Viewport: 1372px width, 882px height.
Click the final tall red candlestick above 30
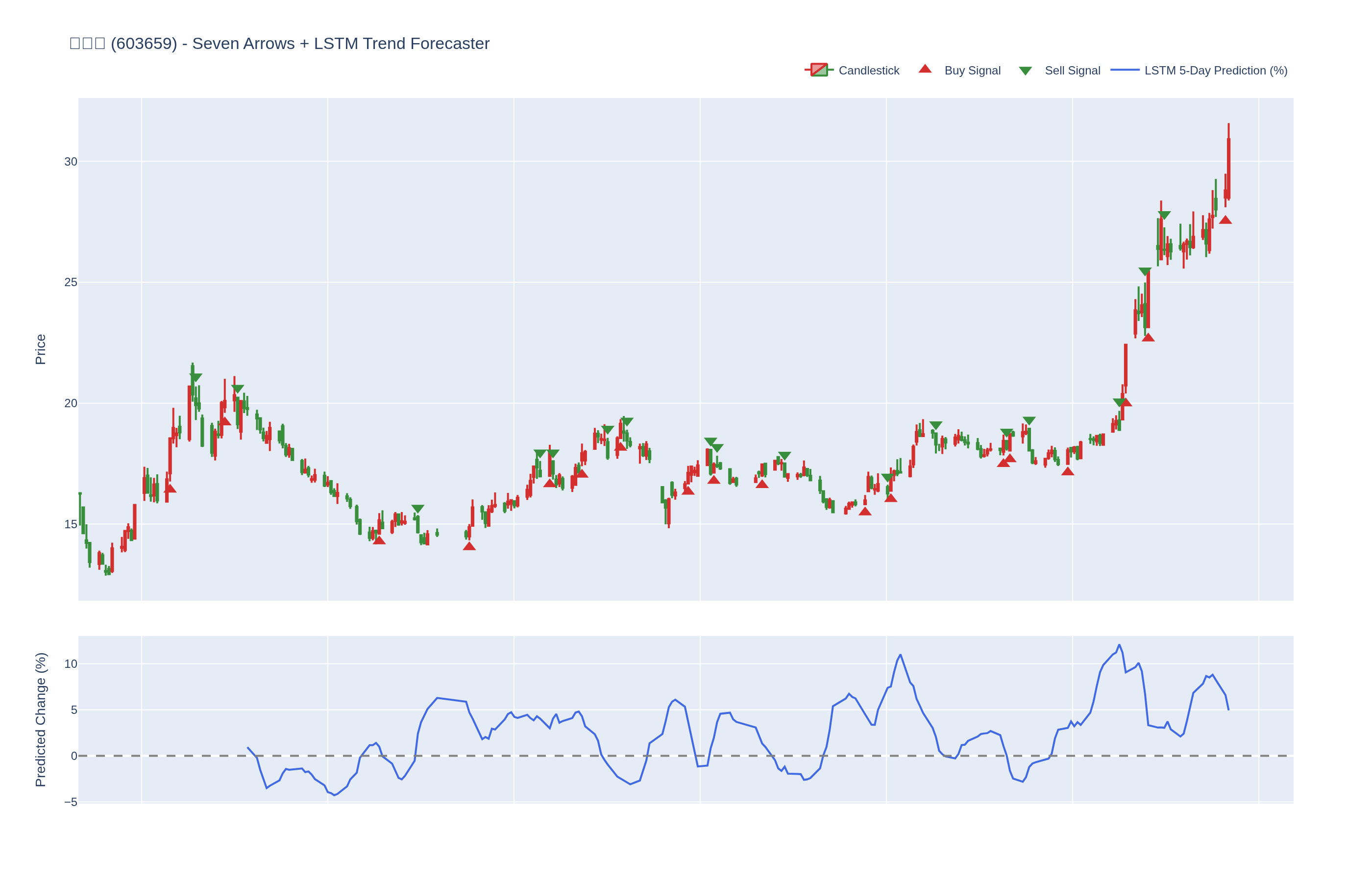point(1228,169)
